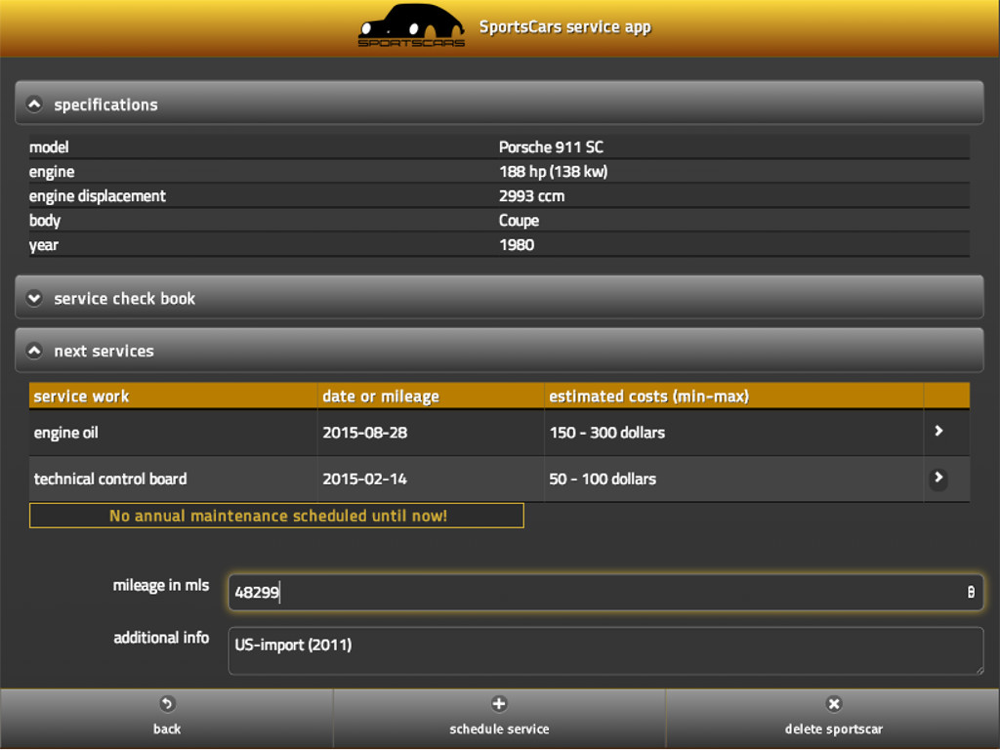Click the 'Porsche 911 SC' model value
Image resolution: width=1000 pixels, height=750 pixels.
(551, 147)
